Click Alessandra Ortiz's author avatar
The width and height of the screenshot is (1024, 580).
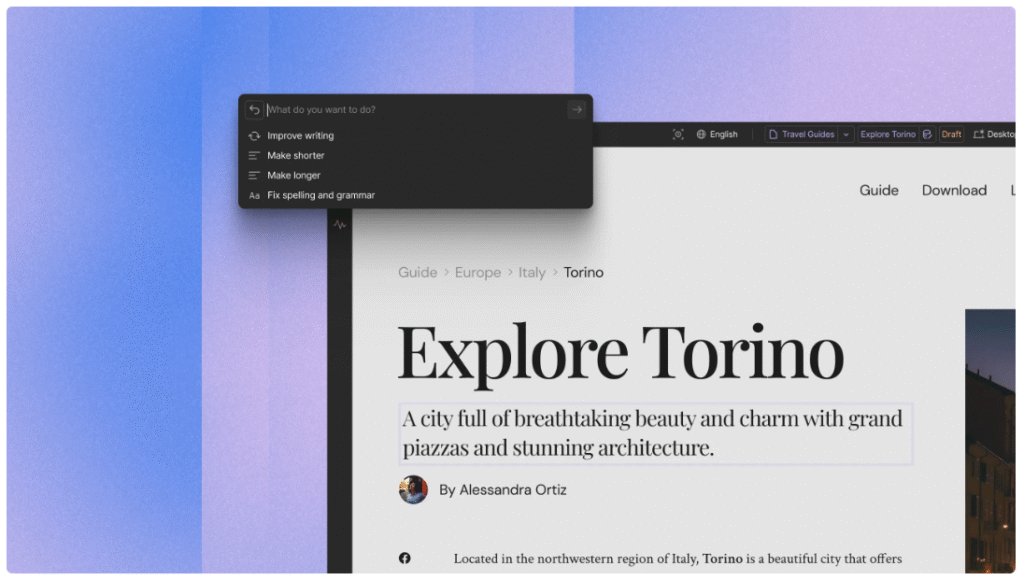tap(413, 490)
